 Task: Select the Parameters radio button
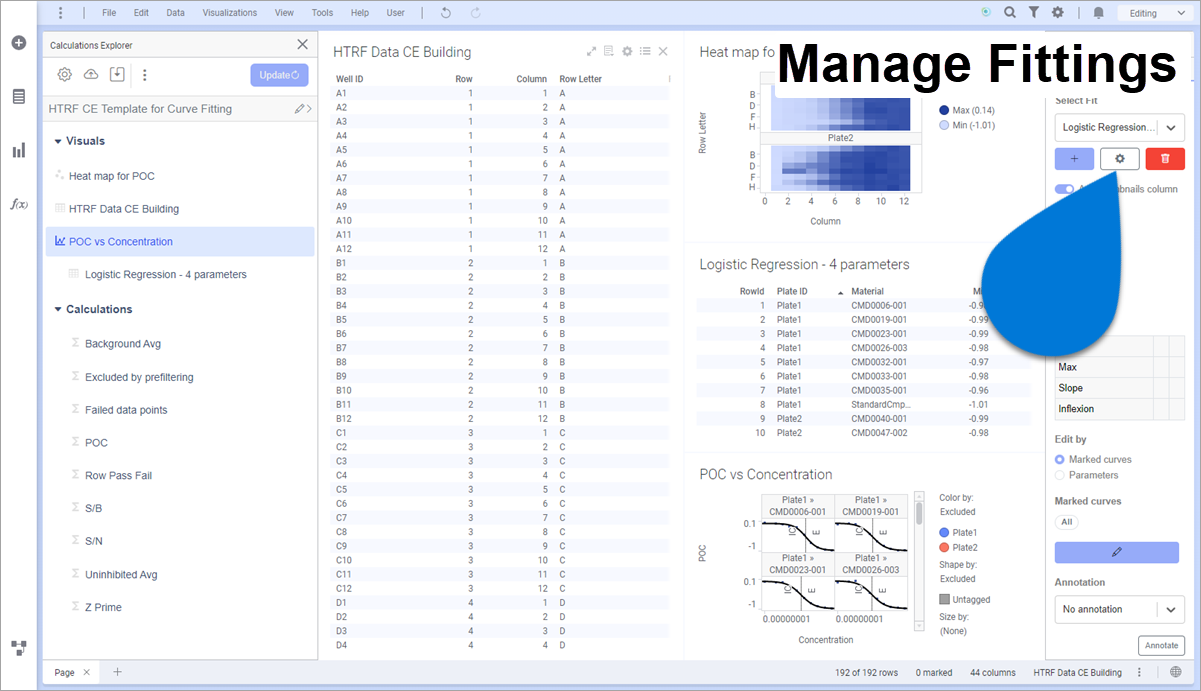point(1061,475)
